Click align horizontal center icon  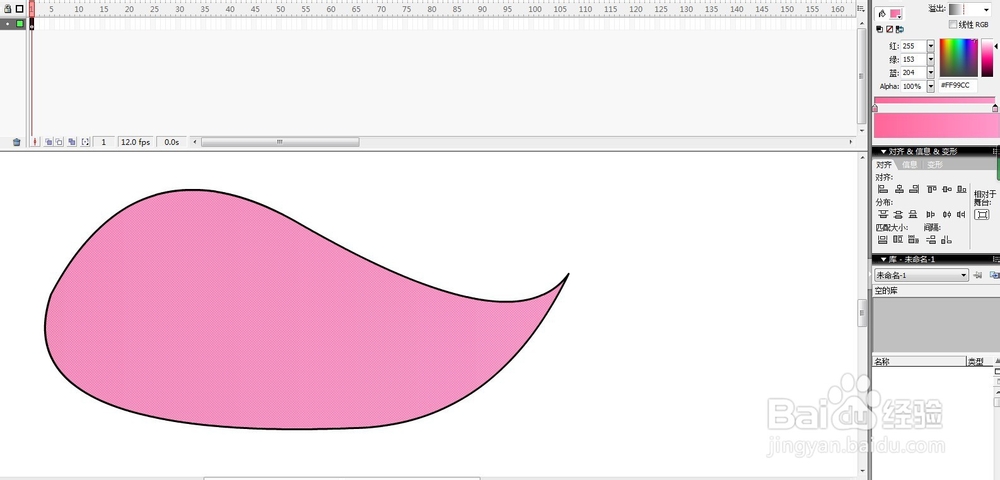(899, 189)
